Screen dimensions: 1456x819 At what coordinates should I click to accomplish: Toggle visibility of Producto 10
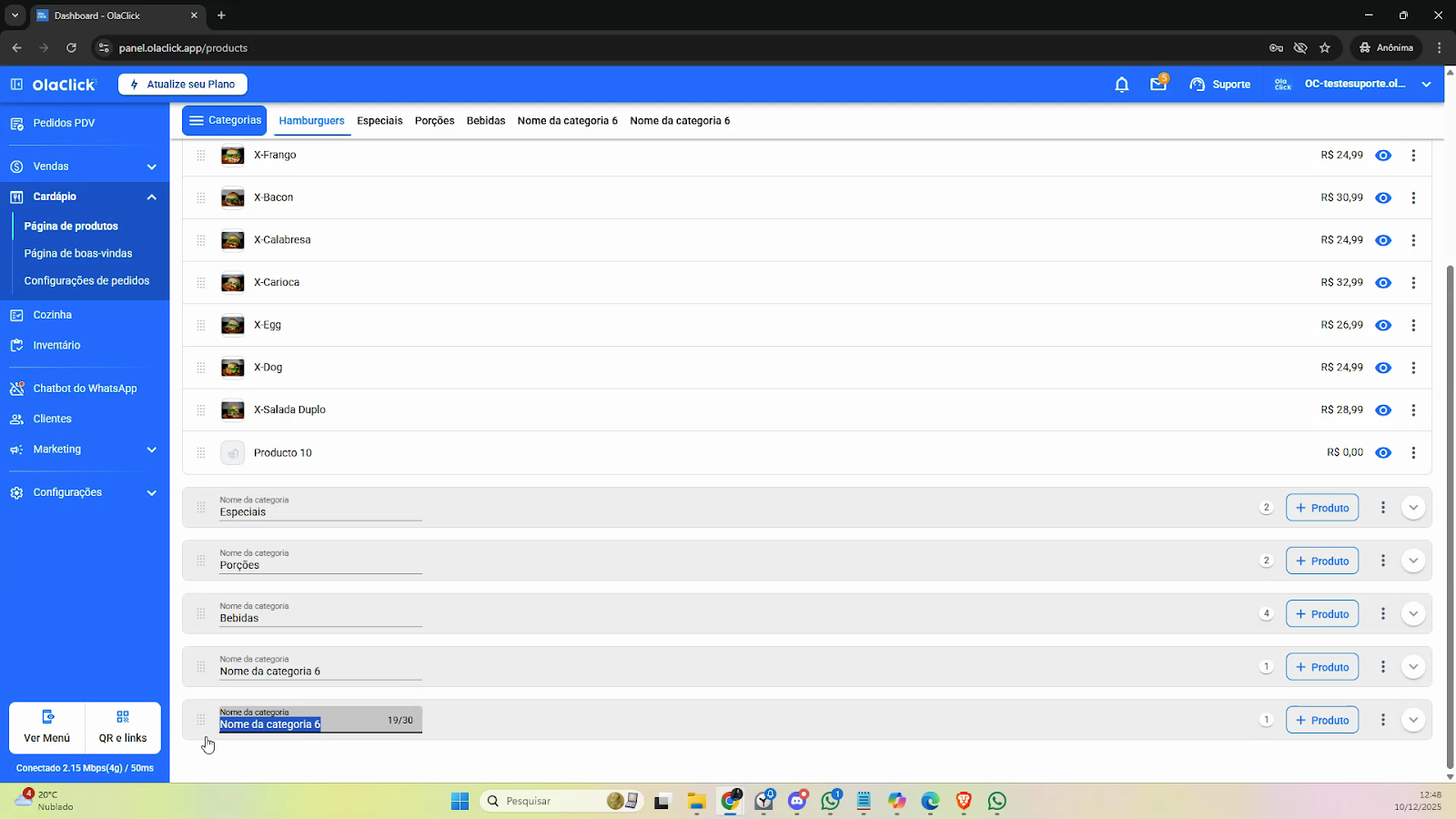[1383, 453]
